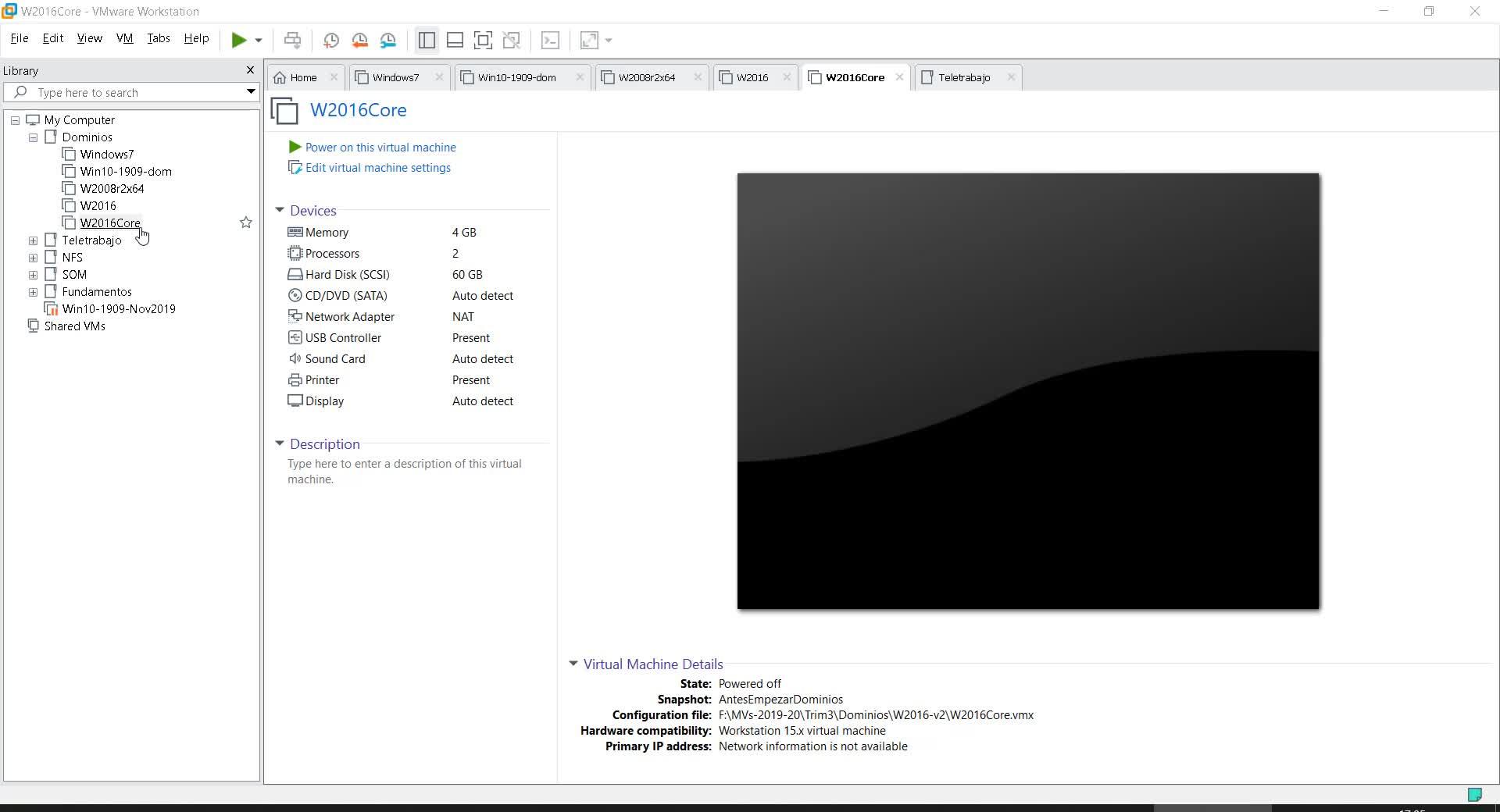The height and width of the screenshot is (812, 1500).
Task: Enter full screen mode icon
Action: [483, 40]
